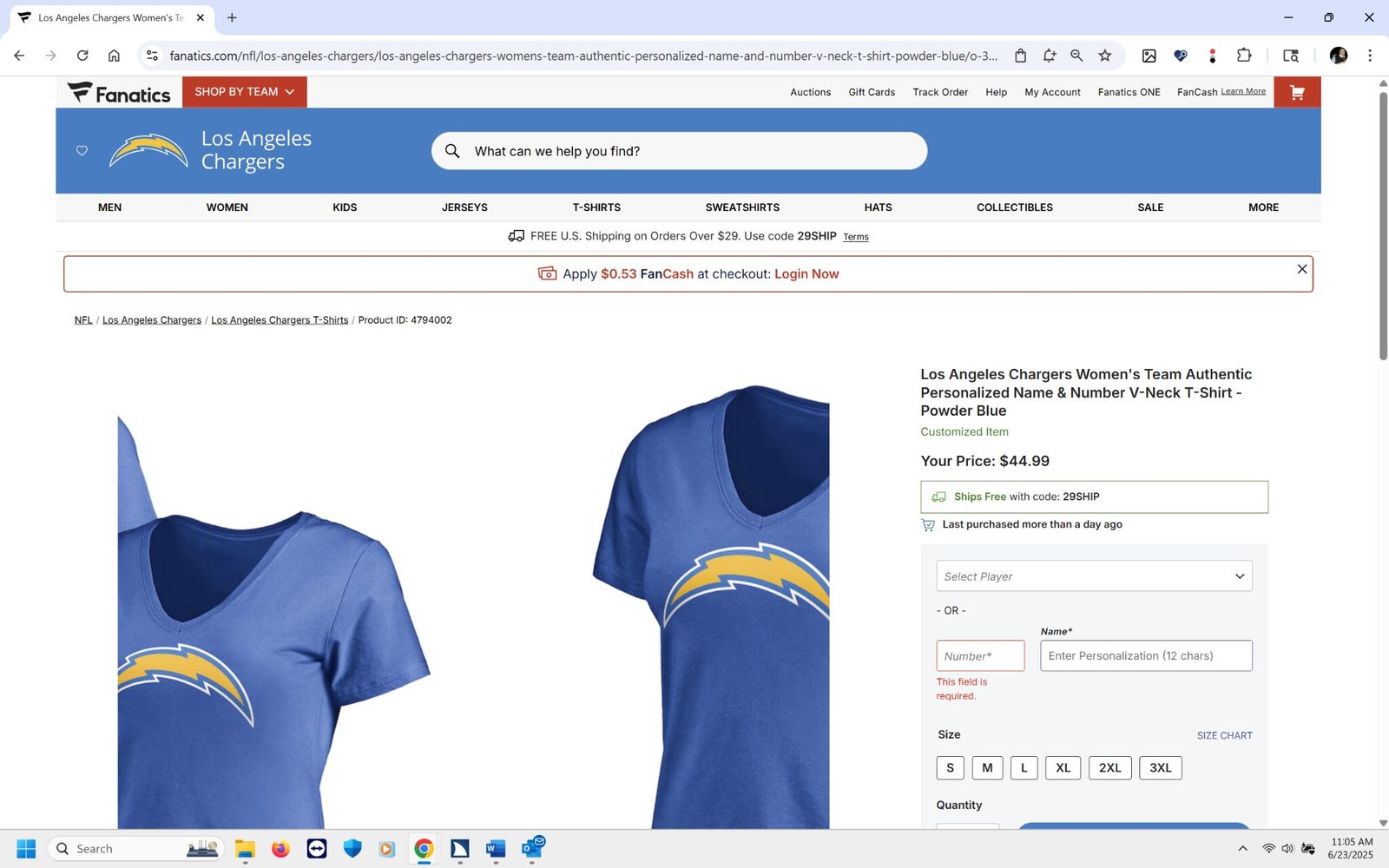The height and width of the screenshot is (868, 1389).
Task: Open Windows Start menu
Action: [x=26, y=848]
